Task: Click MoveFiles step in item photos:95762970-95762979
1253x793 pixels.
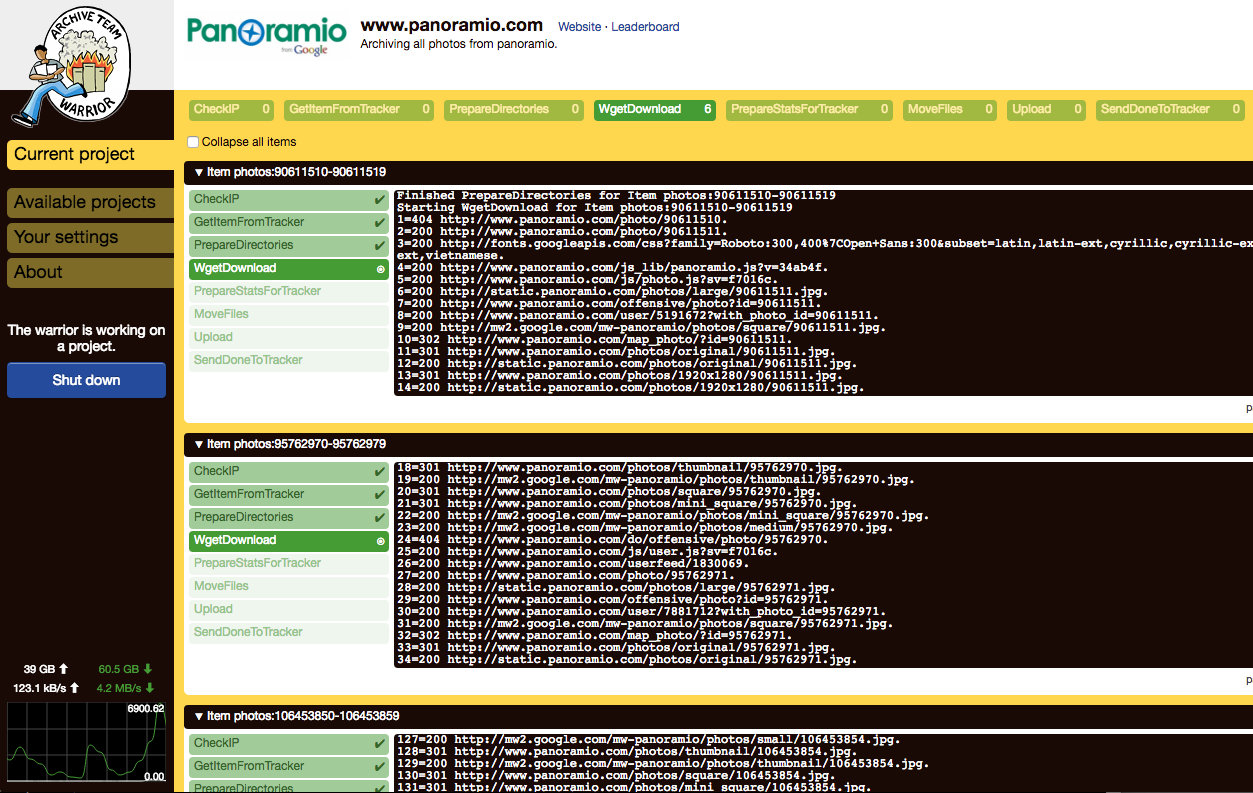Action: click(x=289, y=586)
